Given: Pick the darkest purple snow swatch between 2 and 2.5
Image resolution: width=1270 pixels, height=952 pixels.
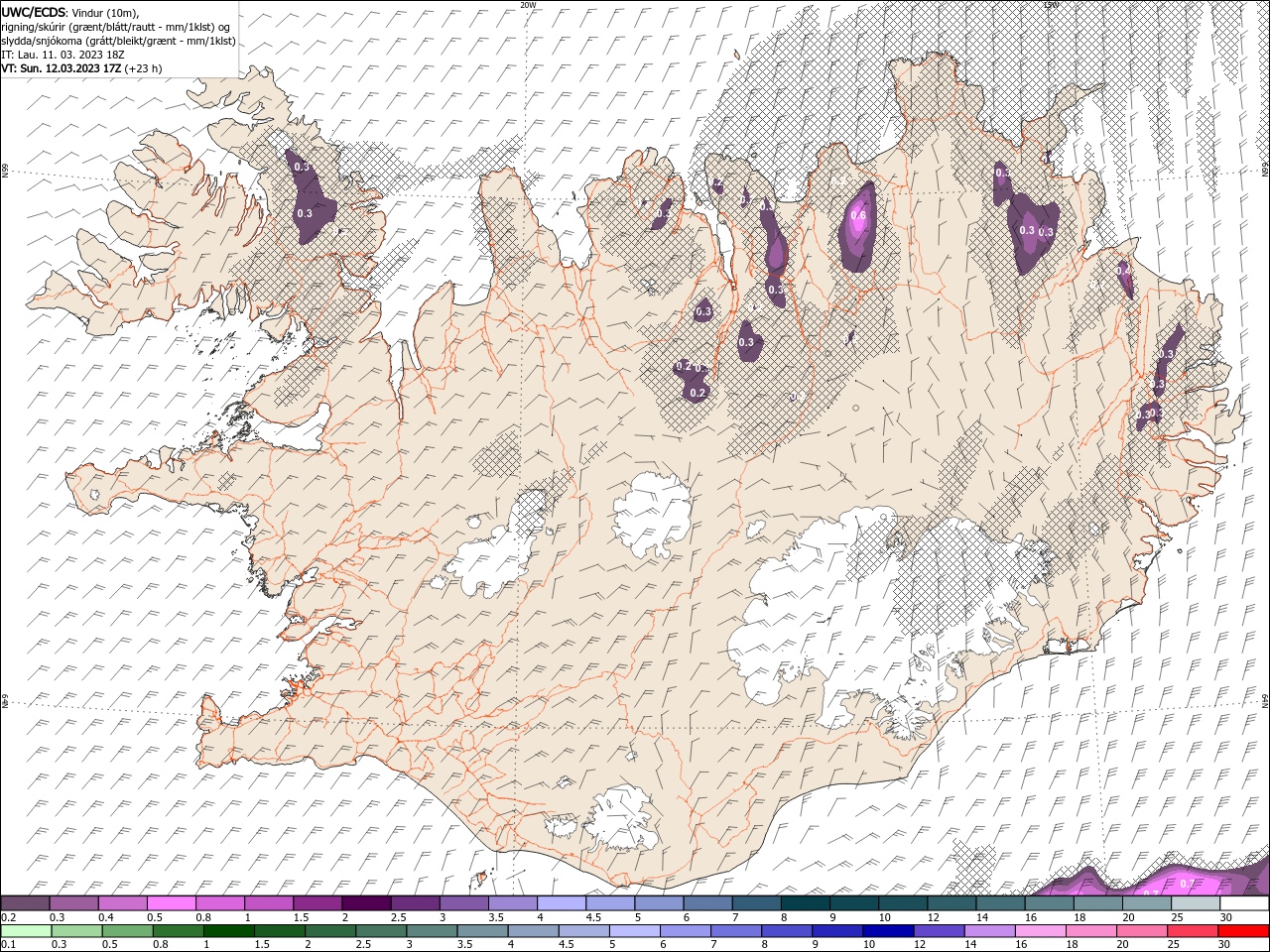Looking at the screenshot, I should coord(365,903).
